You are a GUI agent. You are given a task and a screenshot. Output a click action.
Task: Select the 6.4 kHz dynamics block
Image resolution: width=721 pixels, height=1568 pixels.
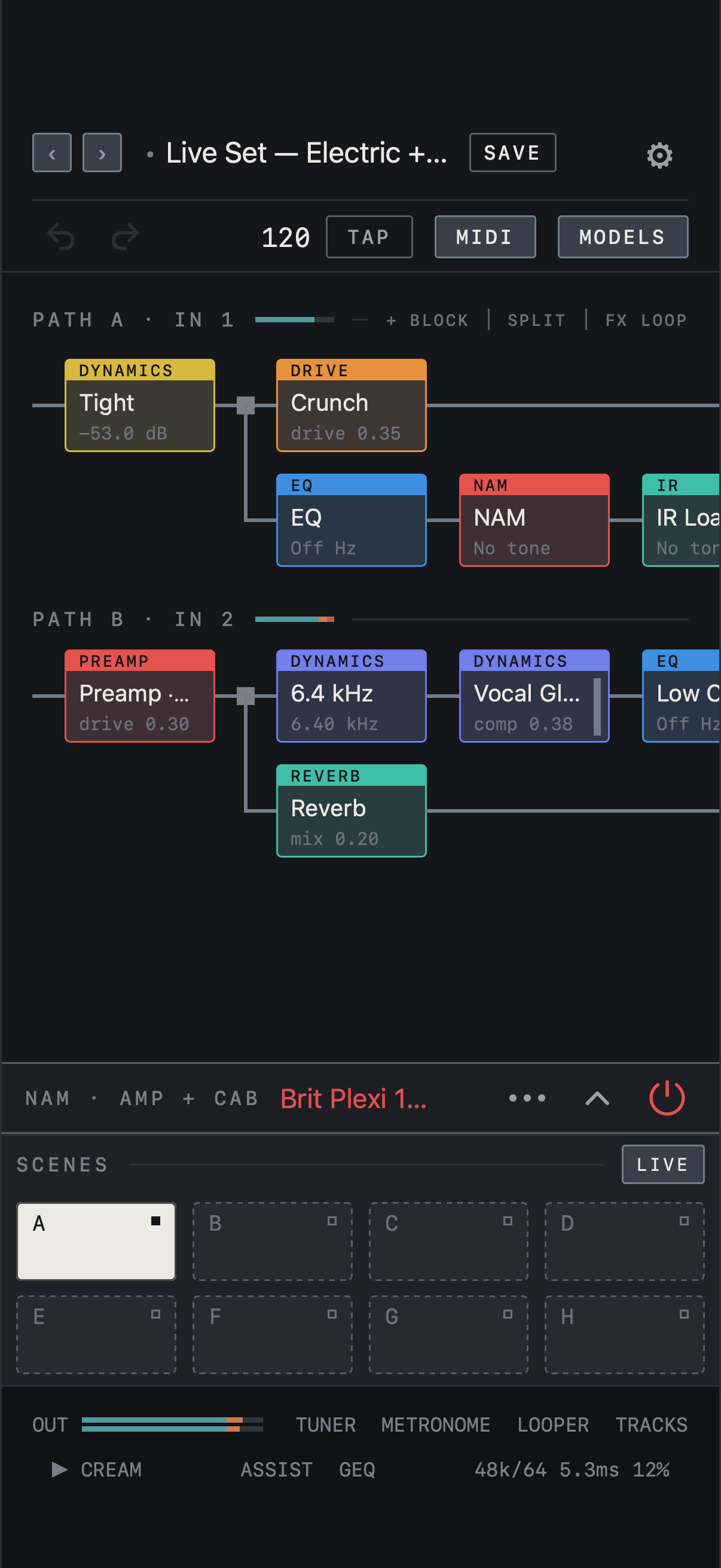pos(351,695)
